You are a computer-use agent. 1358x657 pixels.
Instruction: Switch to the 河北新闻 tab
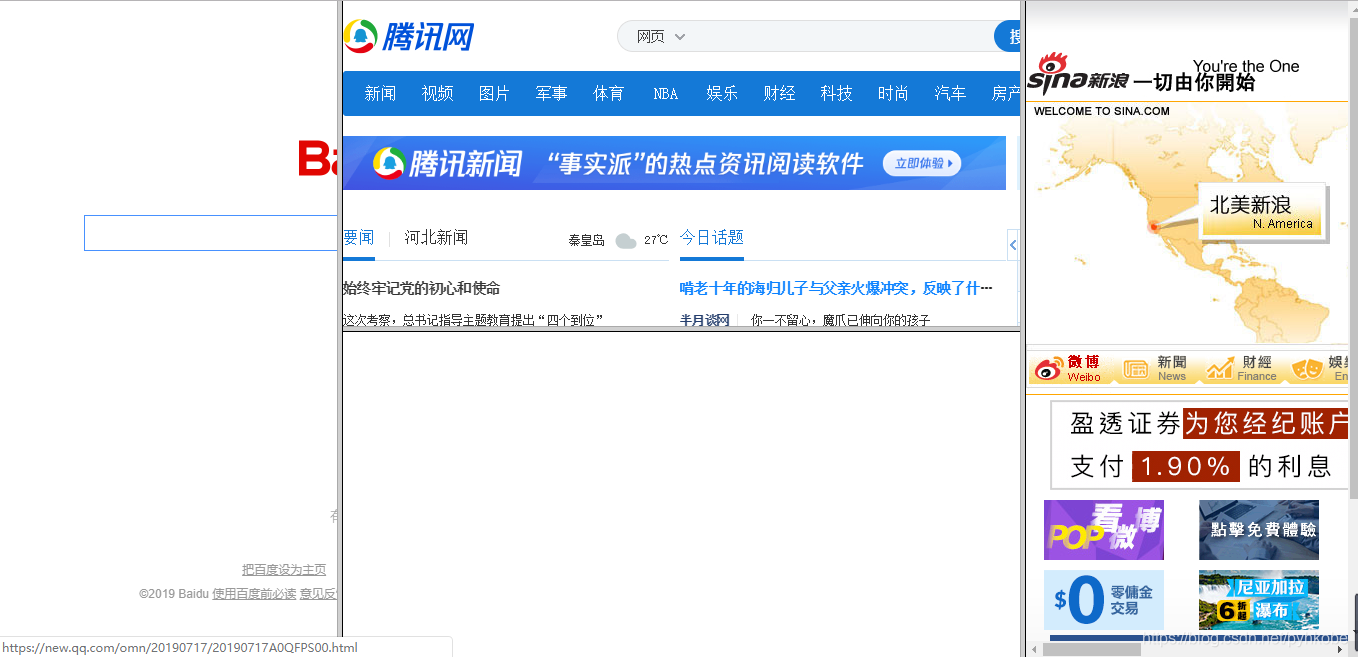(436, 238)
